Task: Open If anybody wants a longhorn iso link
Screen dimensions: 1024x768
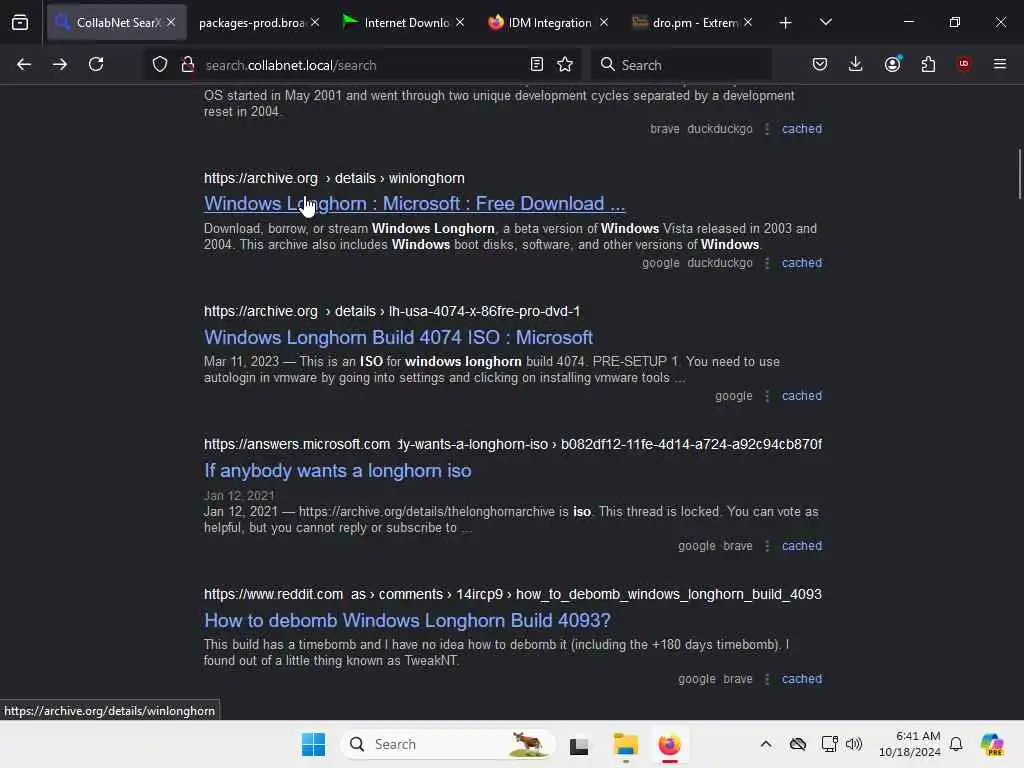Action: (x=338, y=471)
